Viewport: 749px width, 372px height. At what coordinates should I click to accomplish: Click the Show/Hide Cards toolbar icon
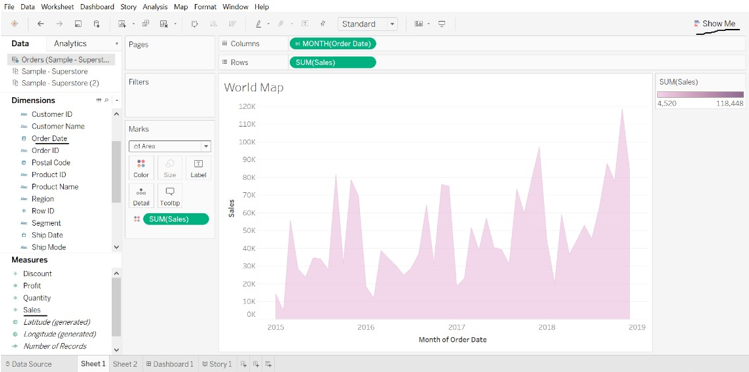[419, 24]
